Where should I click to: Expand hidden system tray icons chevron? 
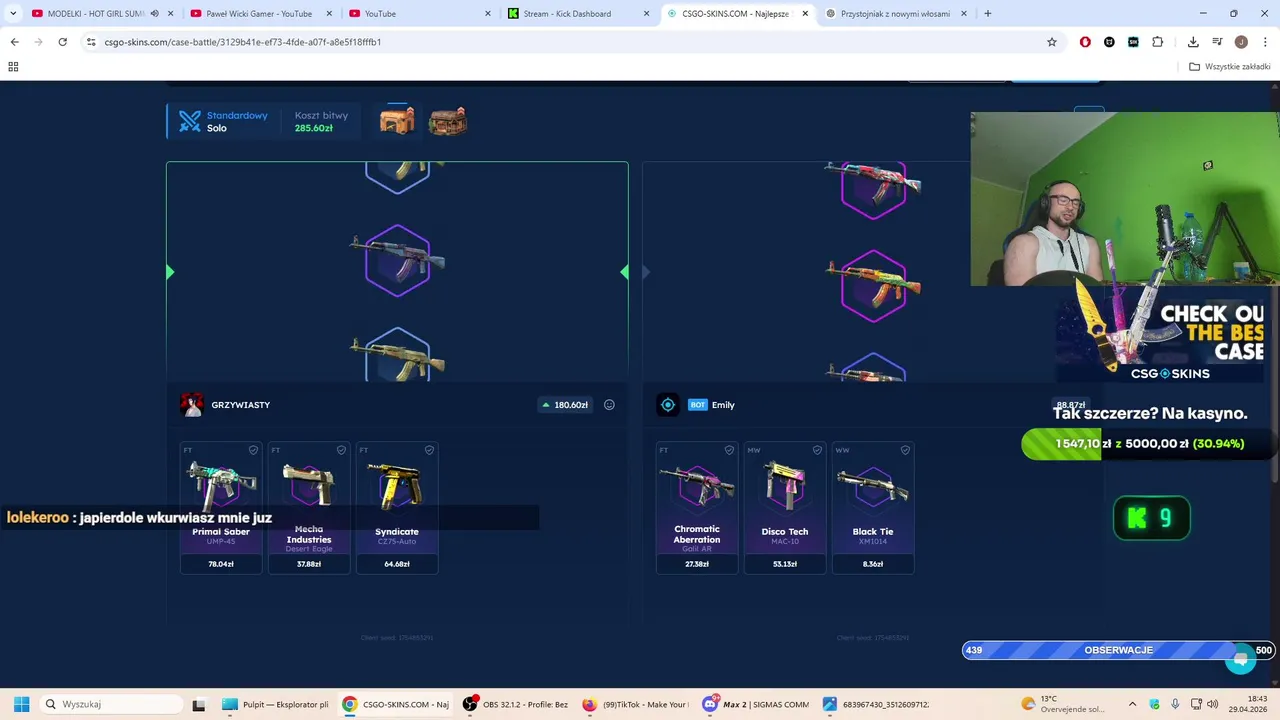tap(1132, 704)
